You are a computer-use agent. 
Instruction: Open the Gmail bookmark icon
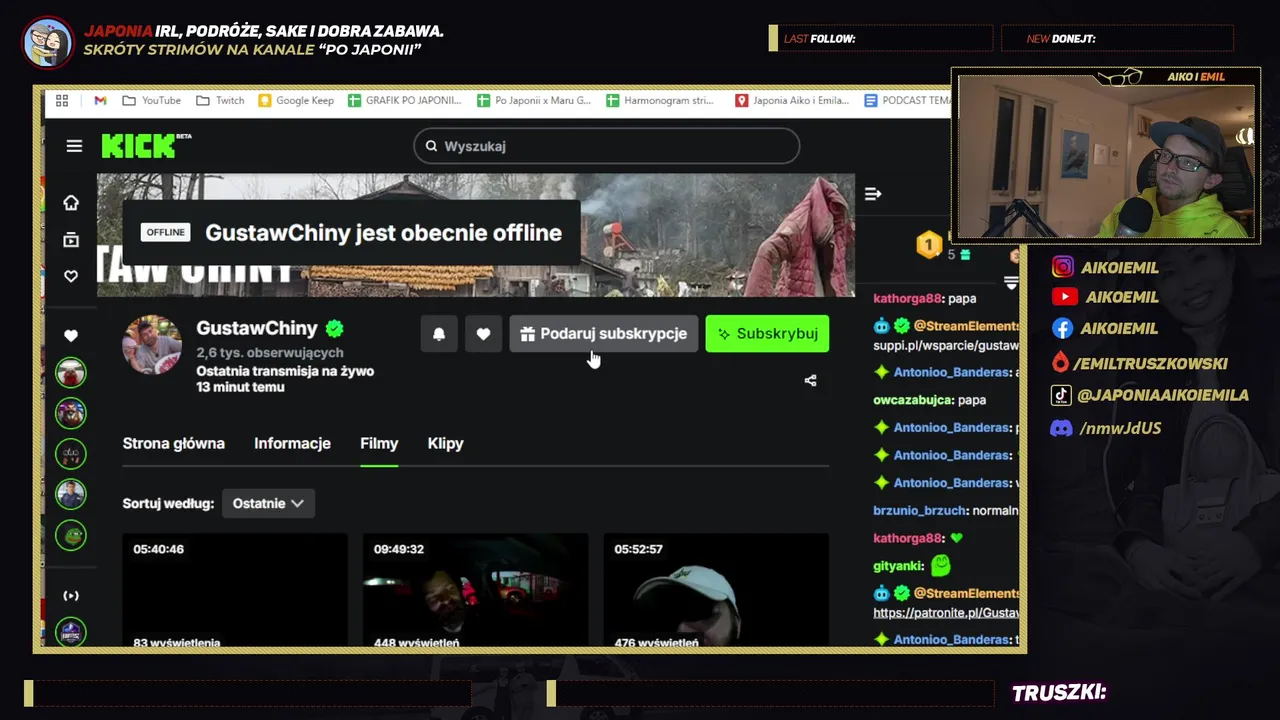coord(100,100)
